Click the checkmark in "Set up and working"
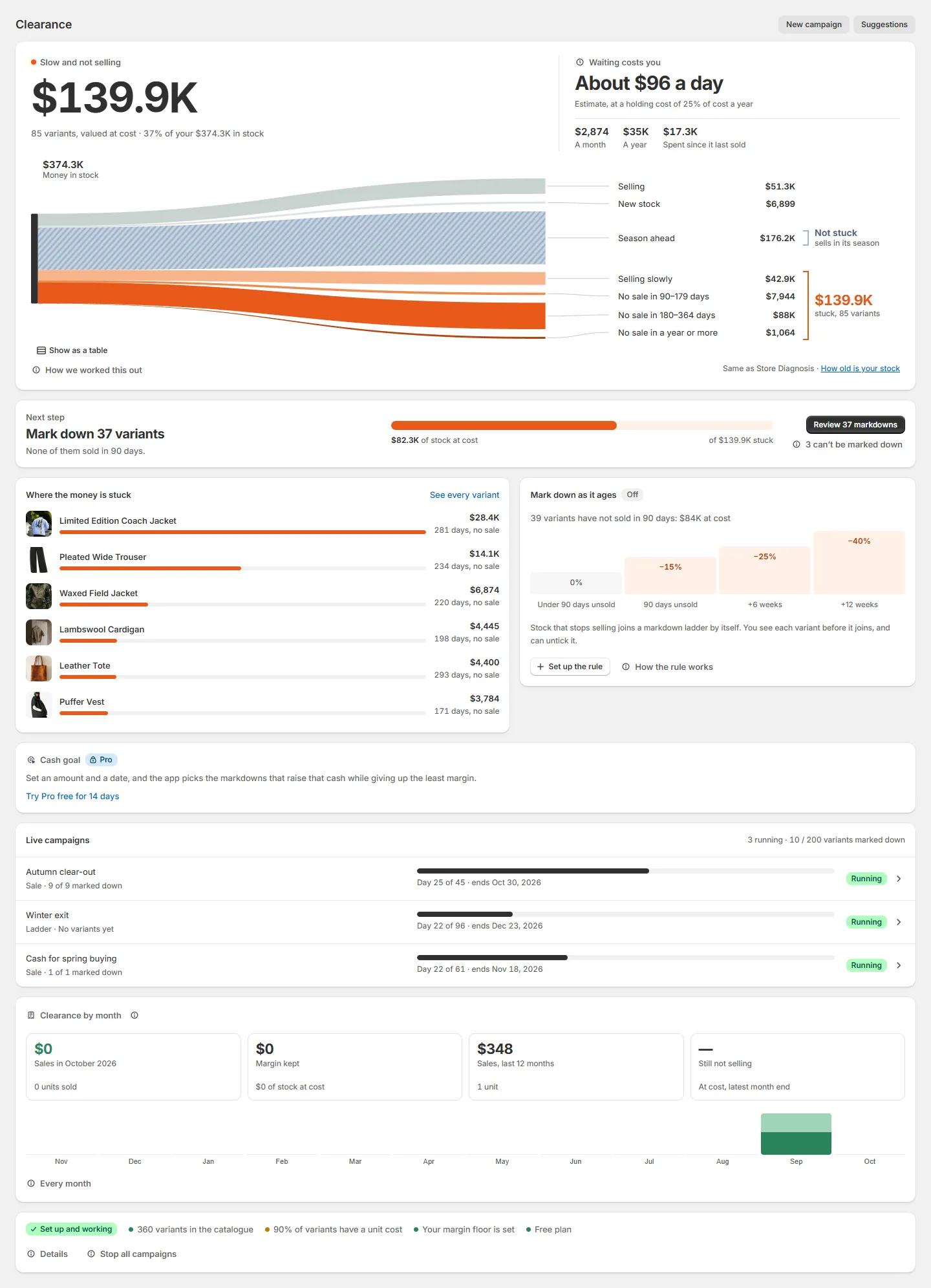 point(34,1229)
